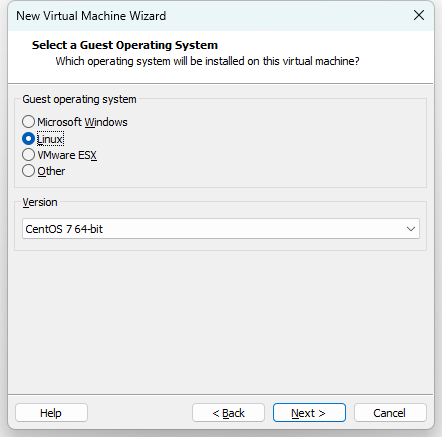Open the CentOS 7 64-bit combo box

coord(221,229)
